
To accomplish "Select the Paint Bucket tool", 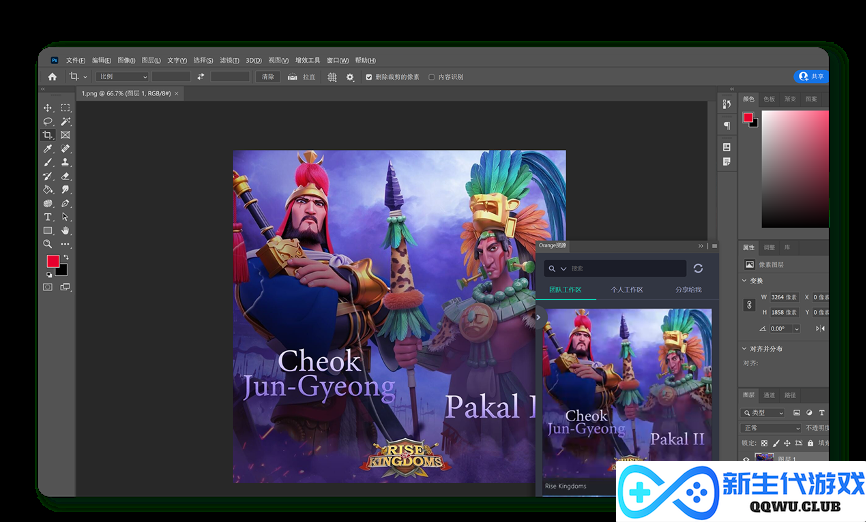I will point(48,189).
